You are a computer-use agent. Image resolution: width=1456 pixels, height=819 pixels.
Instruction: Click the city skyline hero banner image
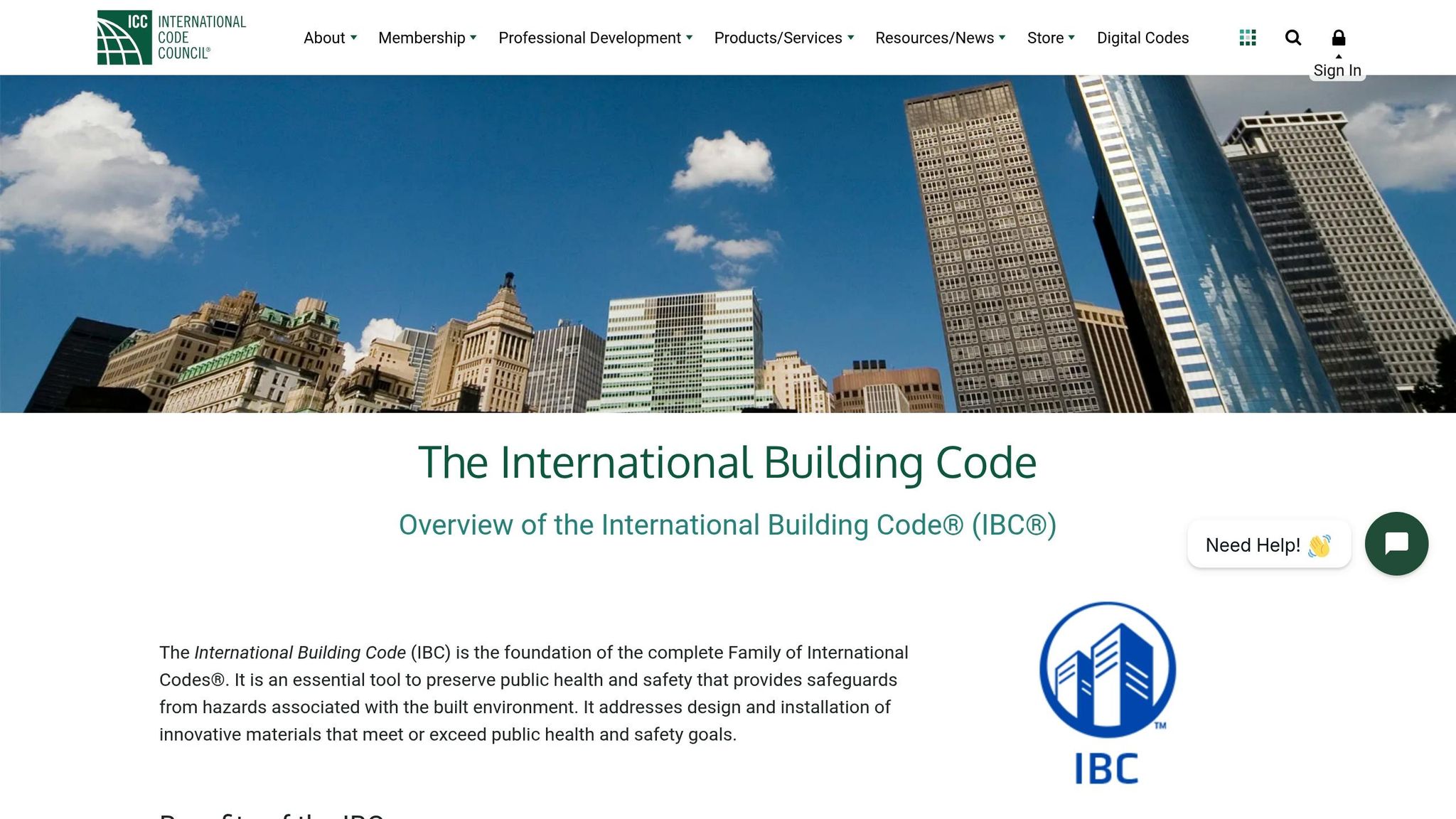tap(728, 244)
